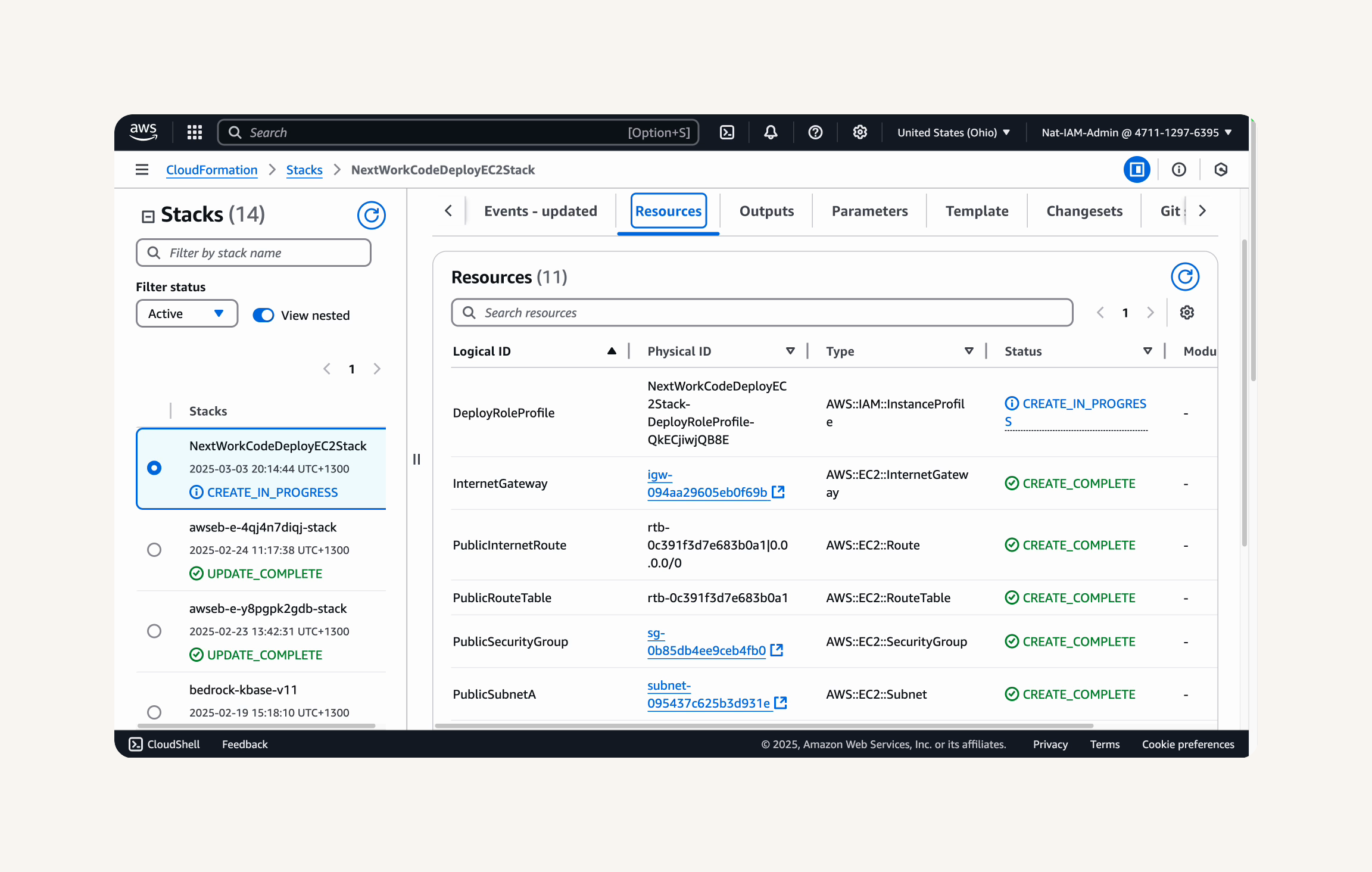Switch to the Outputs tab
This screenshot has width=1372, height=872.
pyautogui.click(x=766, y=211)
